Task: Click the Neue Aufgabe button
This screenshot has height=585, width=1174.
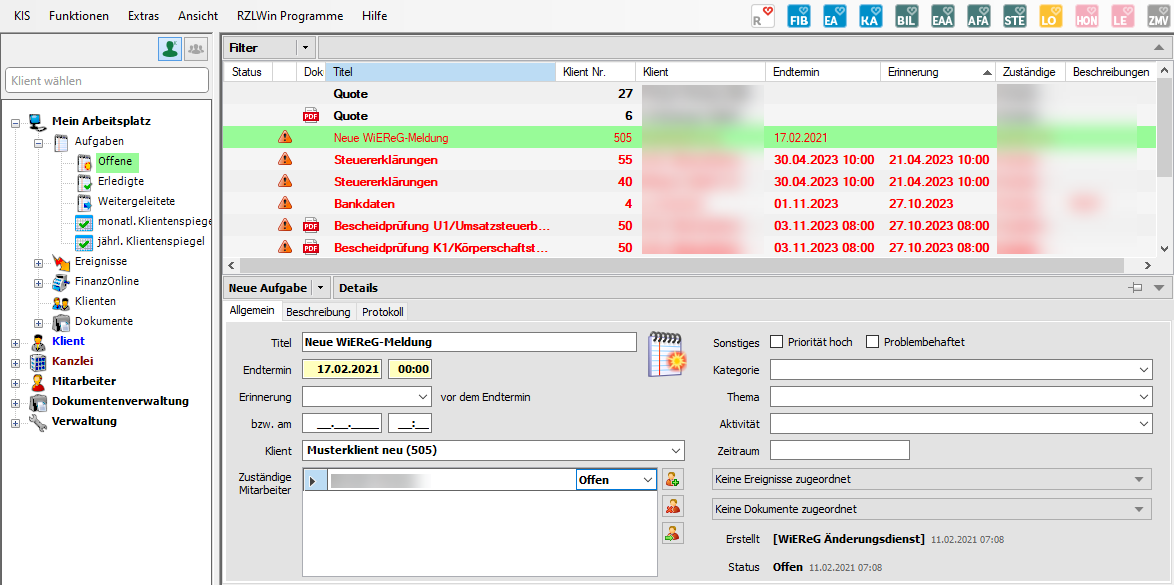Action: click(x=267, y=288)
